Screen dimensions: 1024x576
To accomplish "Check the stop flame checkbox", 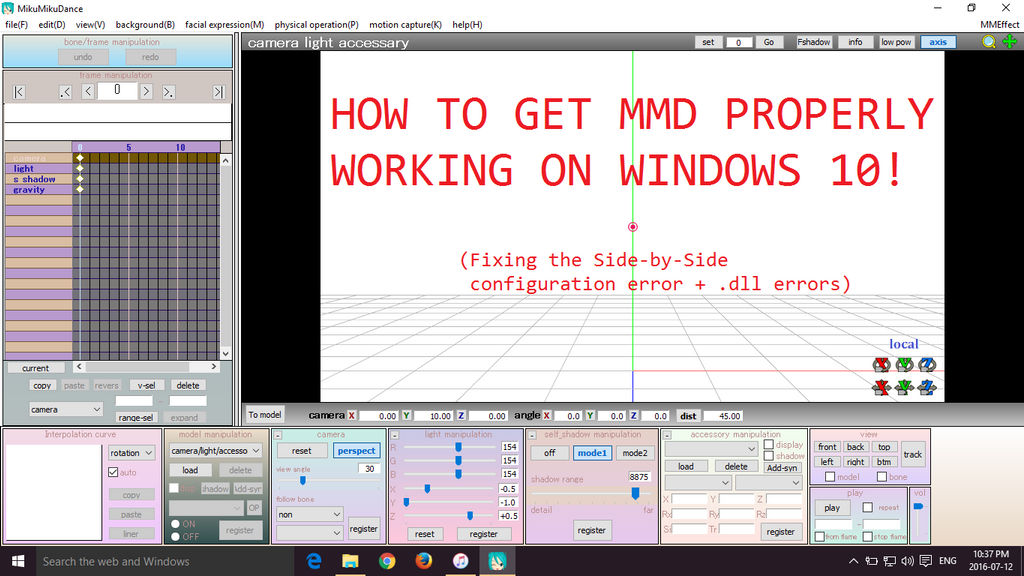I will (x=868, y=537).
